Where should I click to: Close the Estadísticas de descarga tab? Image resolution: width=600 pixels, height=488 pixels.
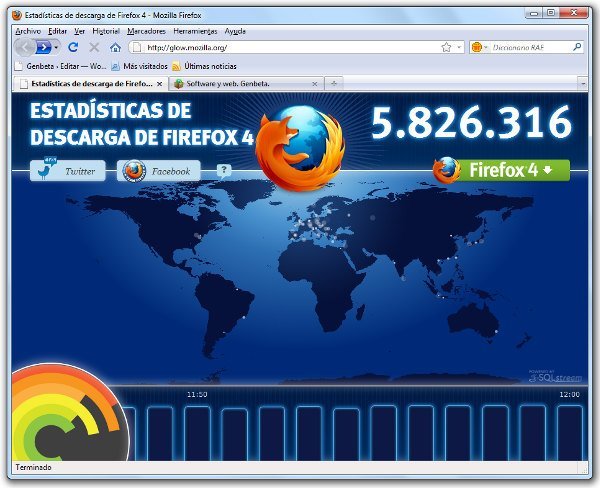point(160,84)
